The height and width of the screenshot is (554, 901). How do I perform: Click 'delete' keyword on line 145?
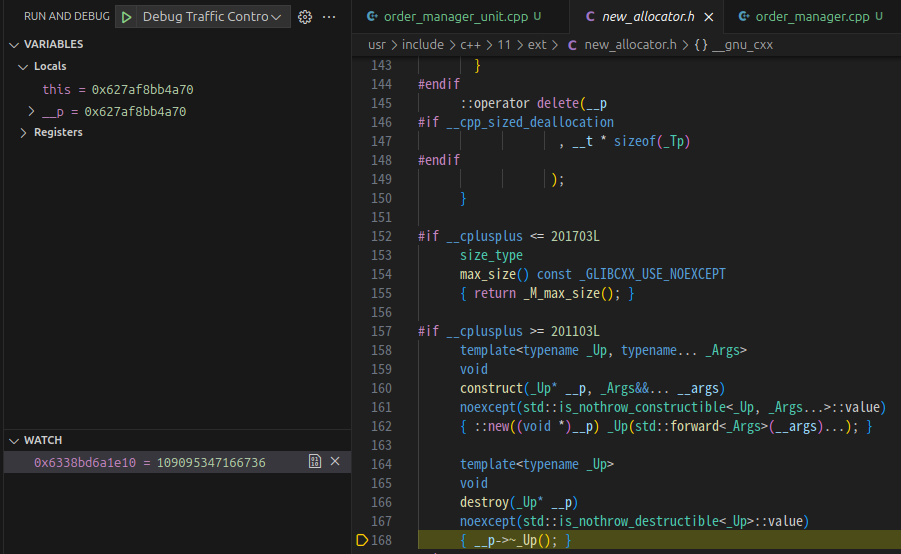click(558, 103)
